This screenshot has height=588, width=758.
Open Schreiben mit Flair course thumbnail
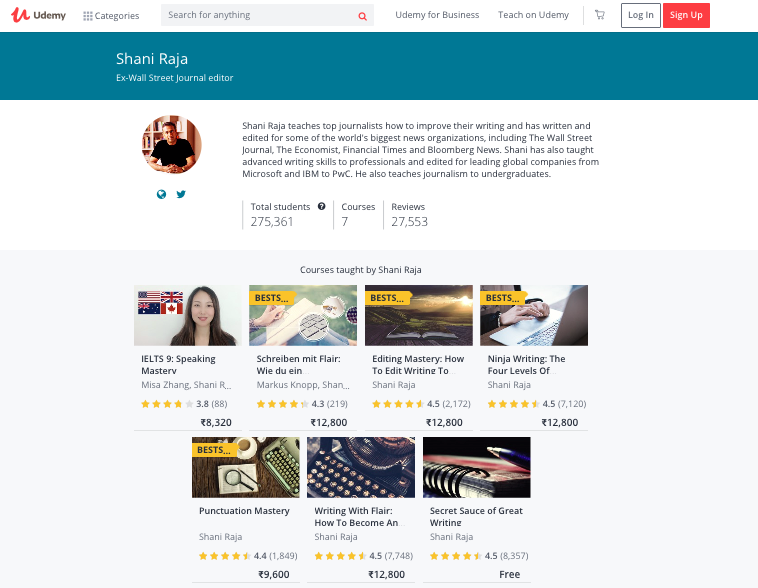303,315
